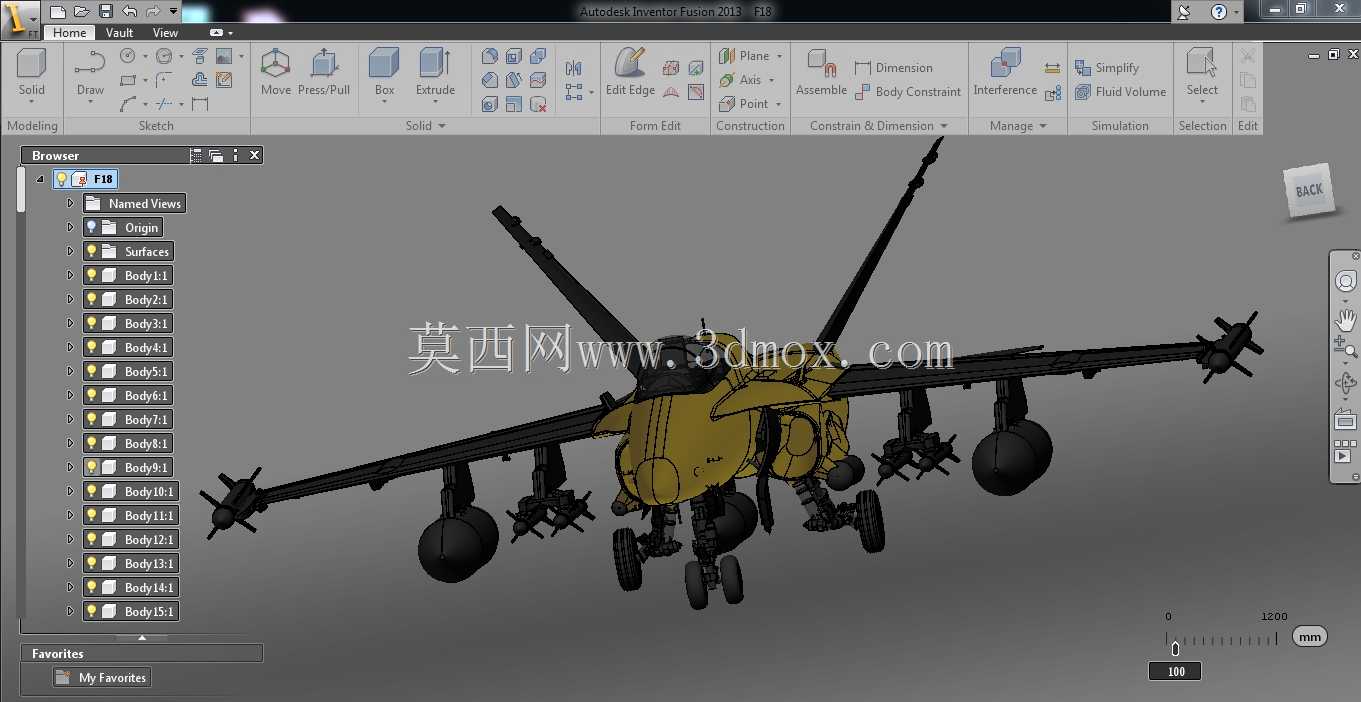This screenshot has height=702, width=1361.
Task: Open the Edit Edge form tool
Action: [x=630, y=73]
